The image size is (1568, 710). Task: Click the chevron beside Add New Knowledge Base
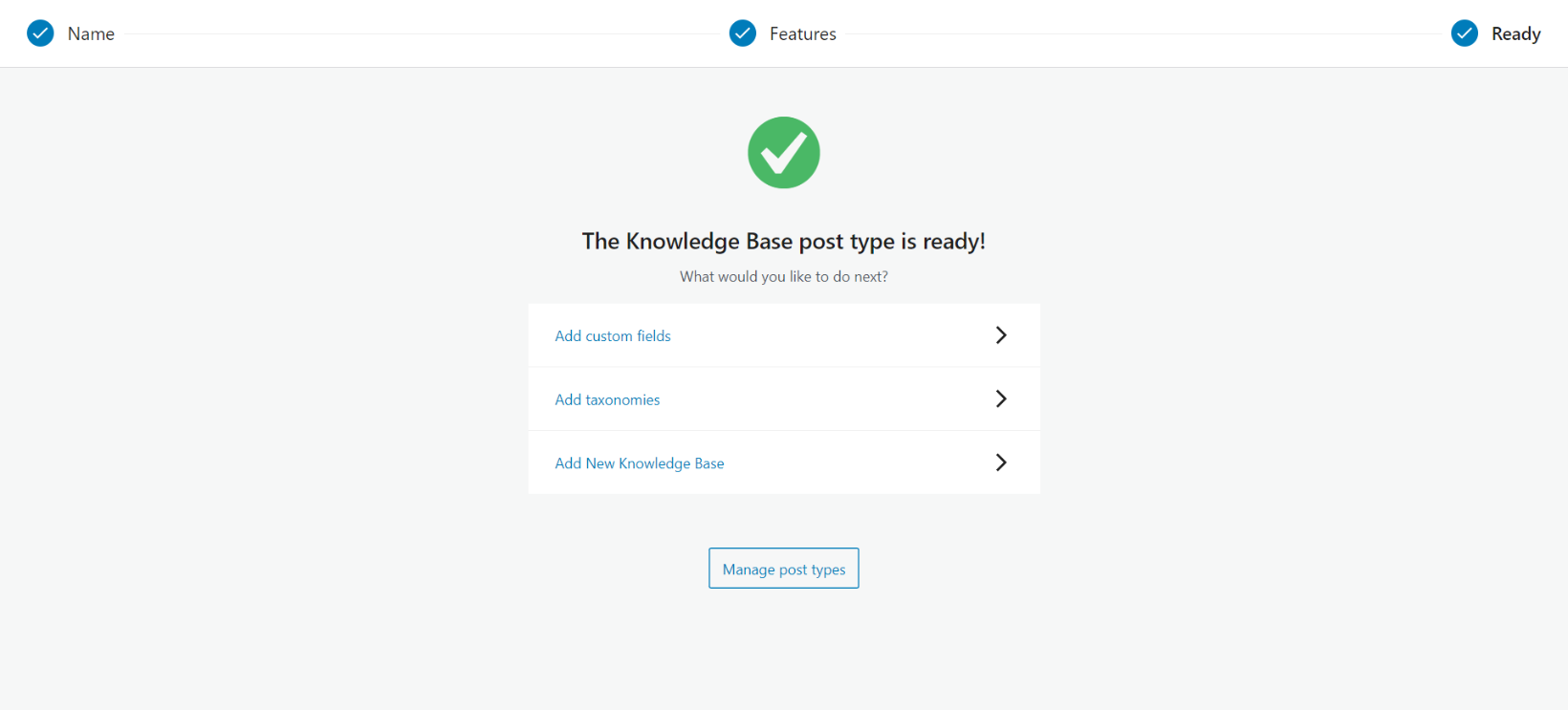click(1001, 463)
